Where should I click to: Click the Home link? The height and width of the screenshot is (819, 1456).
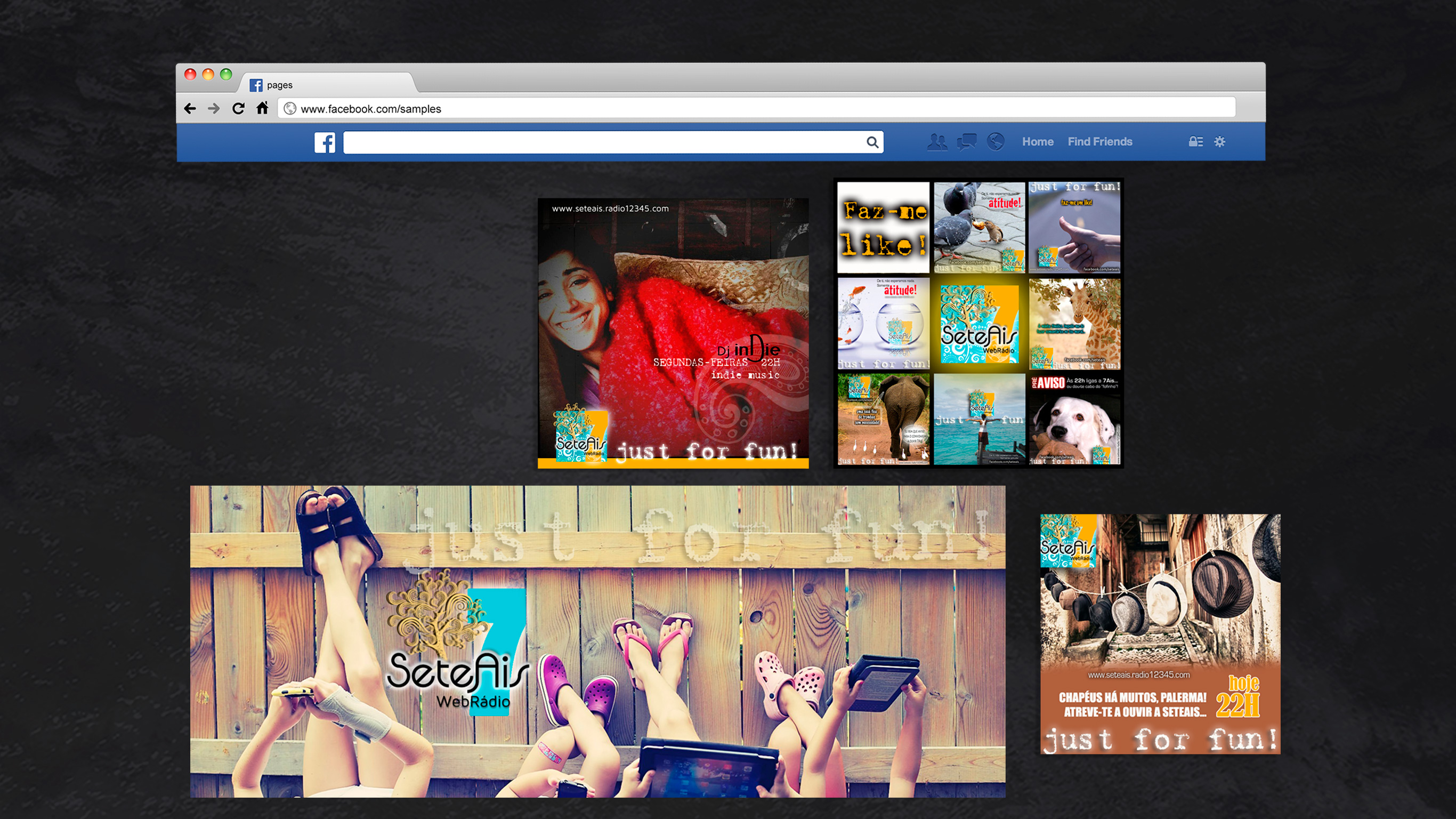[1037, 141]
